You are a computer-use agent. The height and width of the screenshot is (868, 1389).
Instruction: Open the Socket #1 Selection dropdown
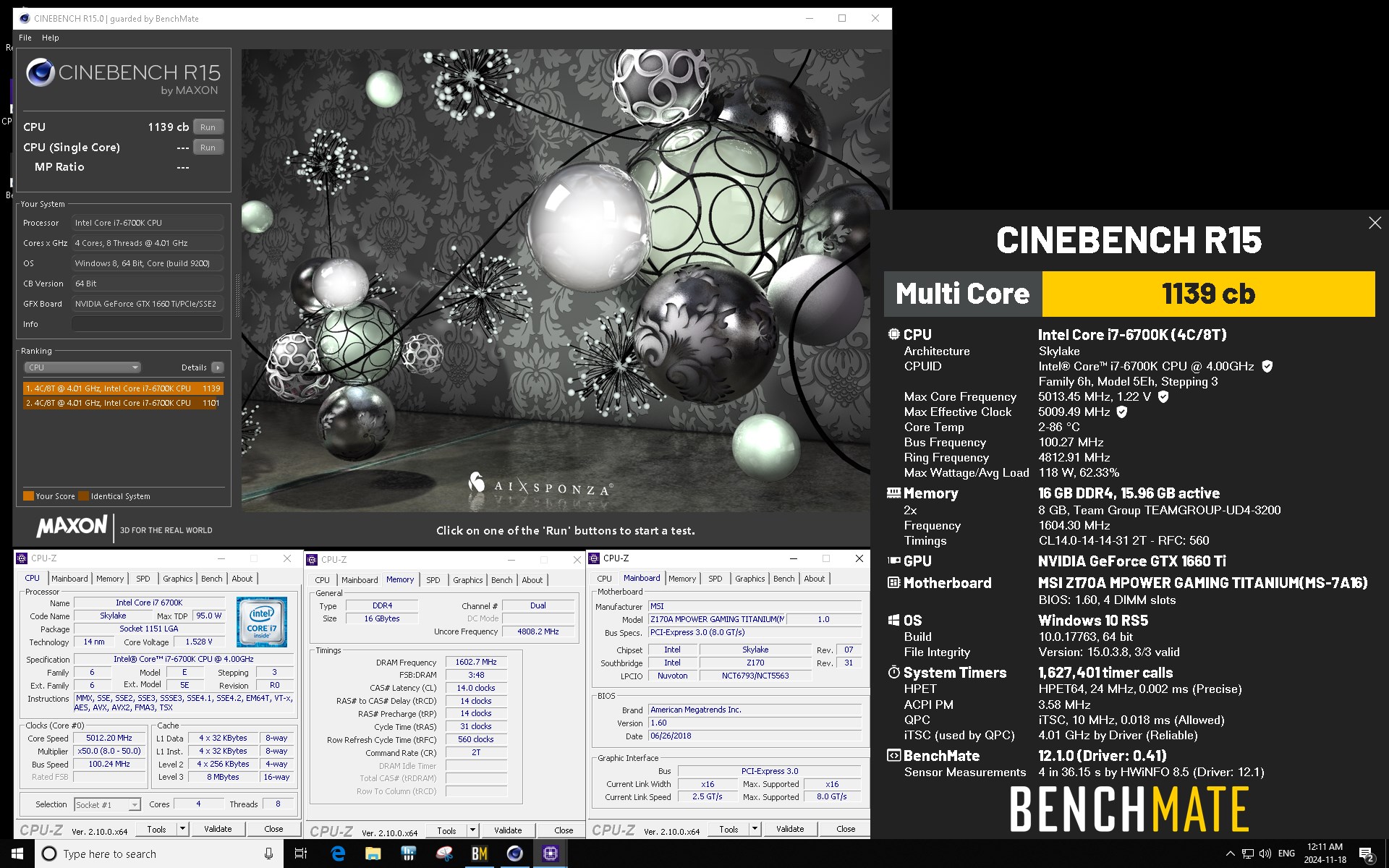[x=107, y=804]
